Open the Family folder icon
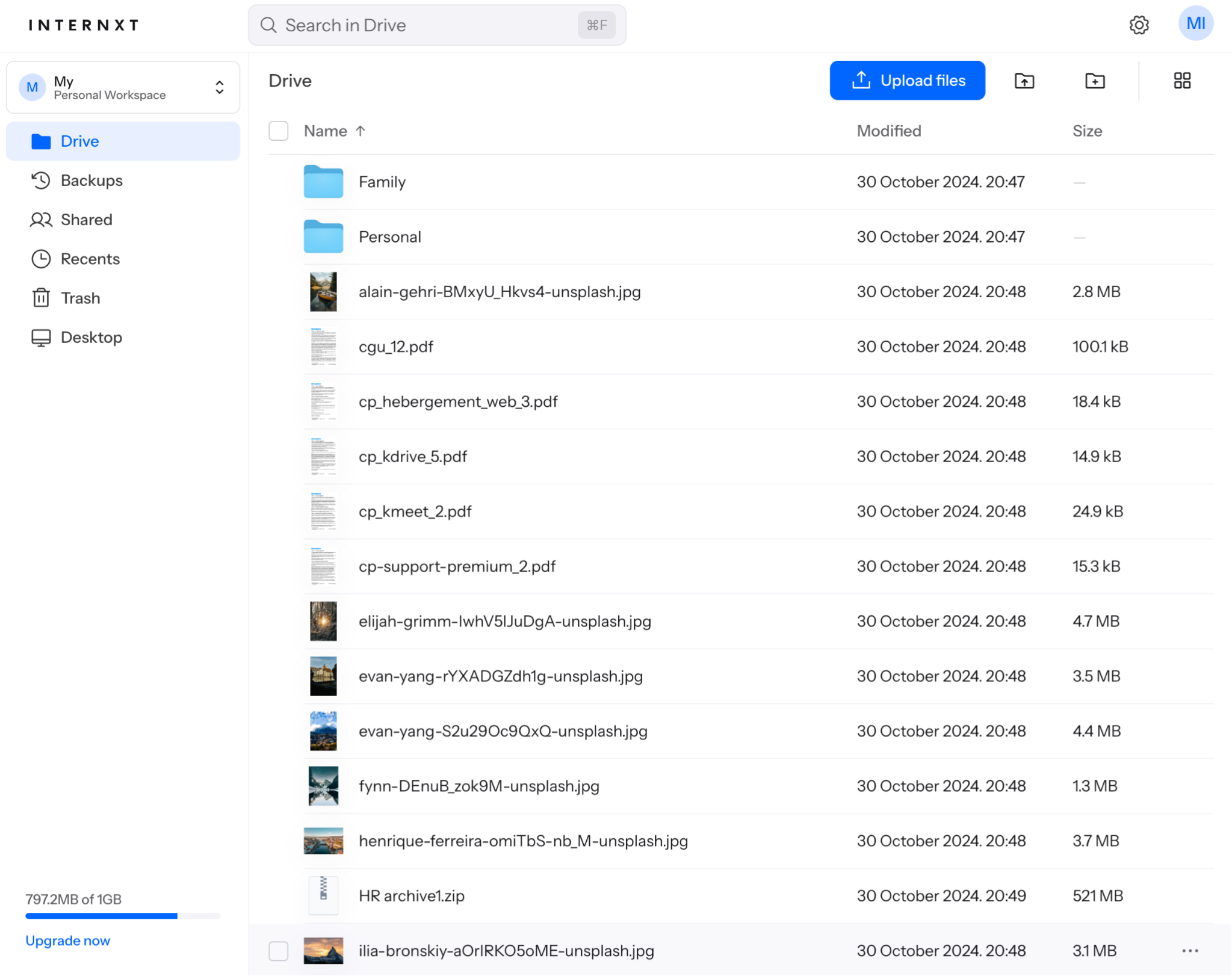 323,182
